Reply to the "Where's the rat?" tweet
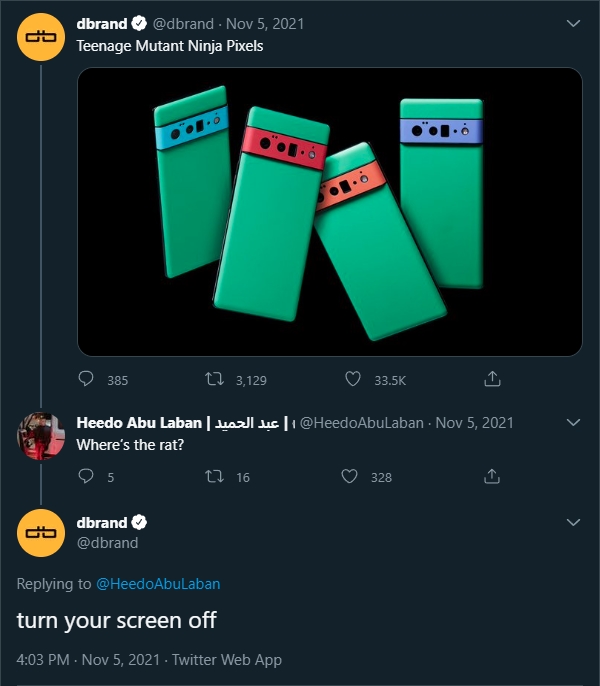The width and height of the screenshot is (600, 686). click(86, 477)
